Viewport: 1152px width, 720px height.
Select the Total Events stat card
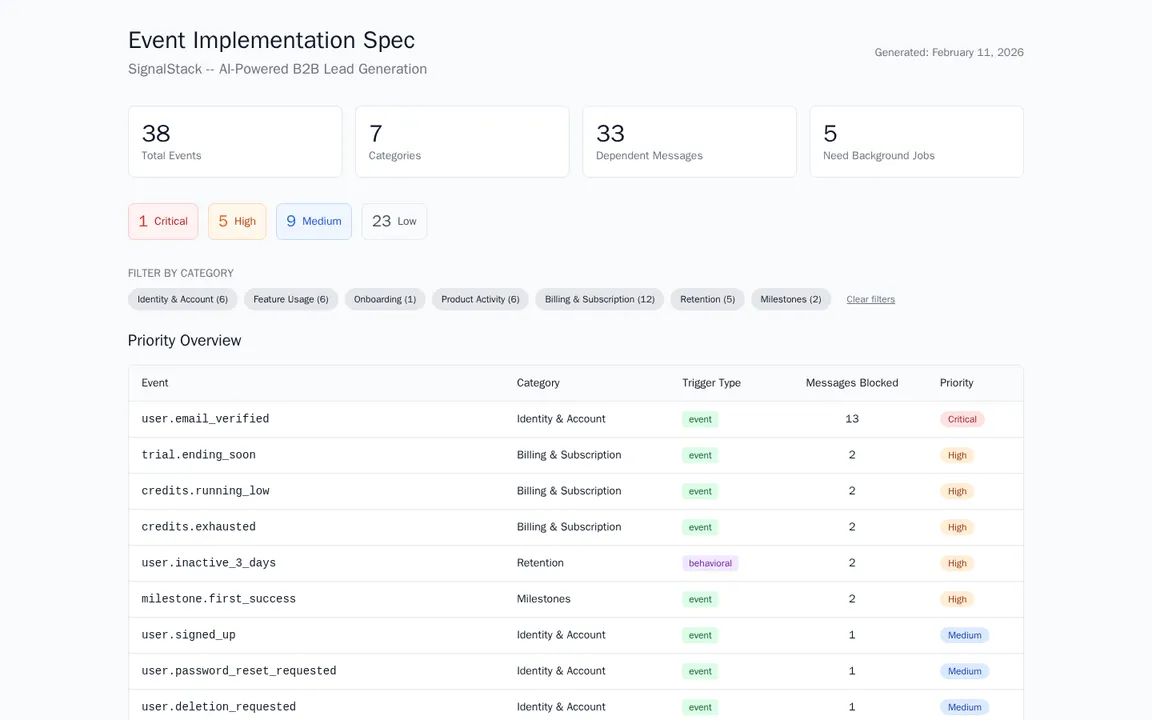235,141
